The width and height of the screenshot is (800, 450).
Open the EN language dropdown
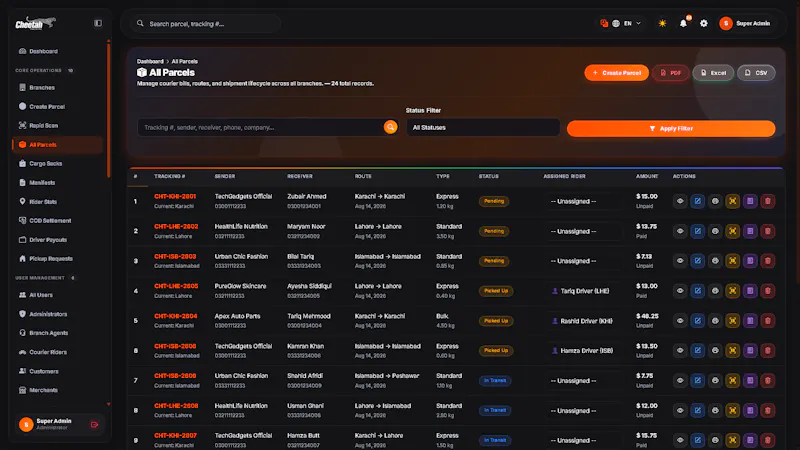pyautogui.click(x=628, y=23)
